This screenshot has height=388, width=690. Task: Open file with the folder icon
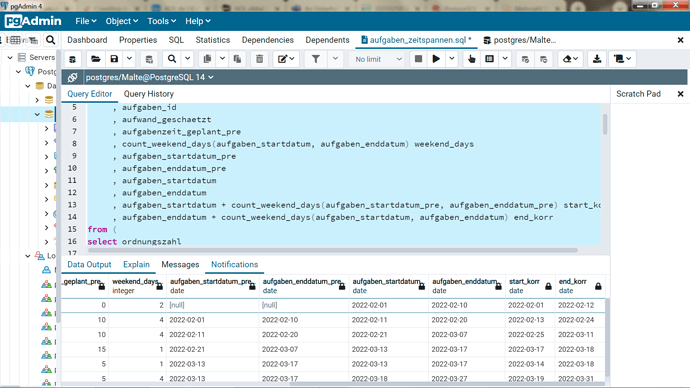click(95, 59)
